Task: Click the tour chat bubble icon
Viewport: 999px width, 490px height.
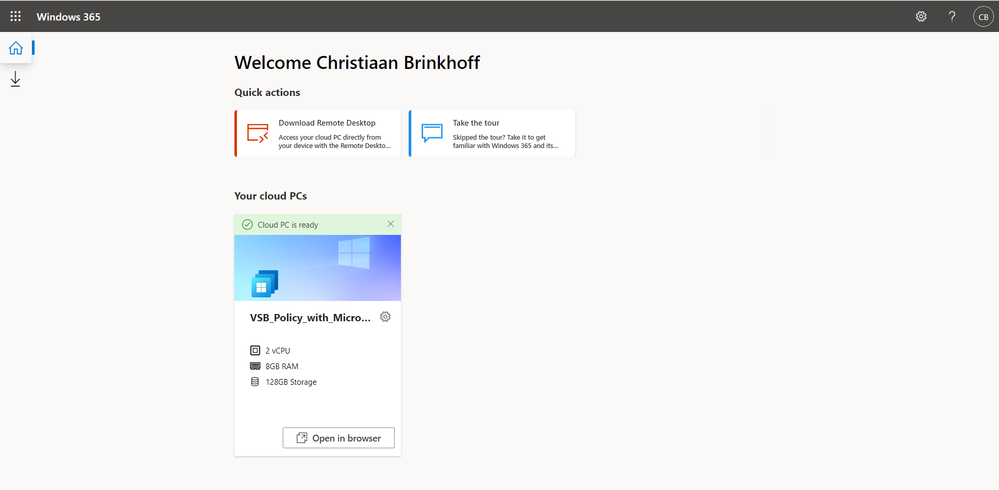Action: [x=432, y=133]
